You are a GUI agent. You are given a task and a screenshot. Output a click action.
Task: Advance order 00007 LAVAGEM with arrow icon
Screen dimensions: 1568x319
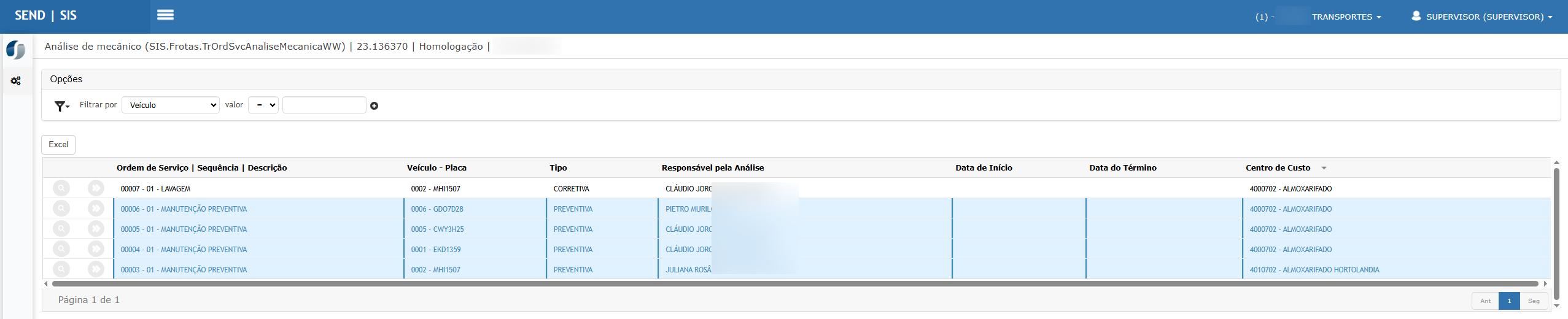click(96, 188)
